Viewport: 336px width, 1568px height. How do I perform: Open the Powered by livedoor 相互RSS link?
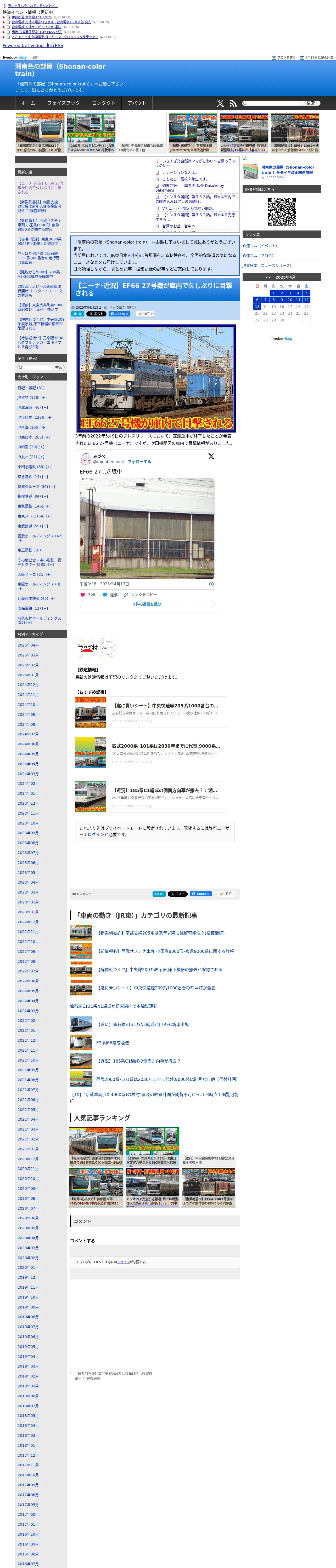click(33, 46)
